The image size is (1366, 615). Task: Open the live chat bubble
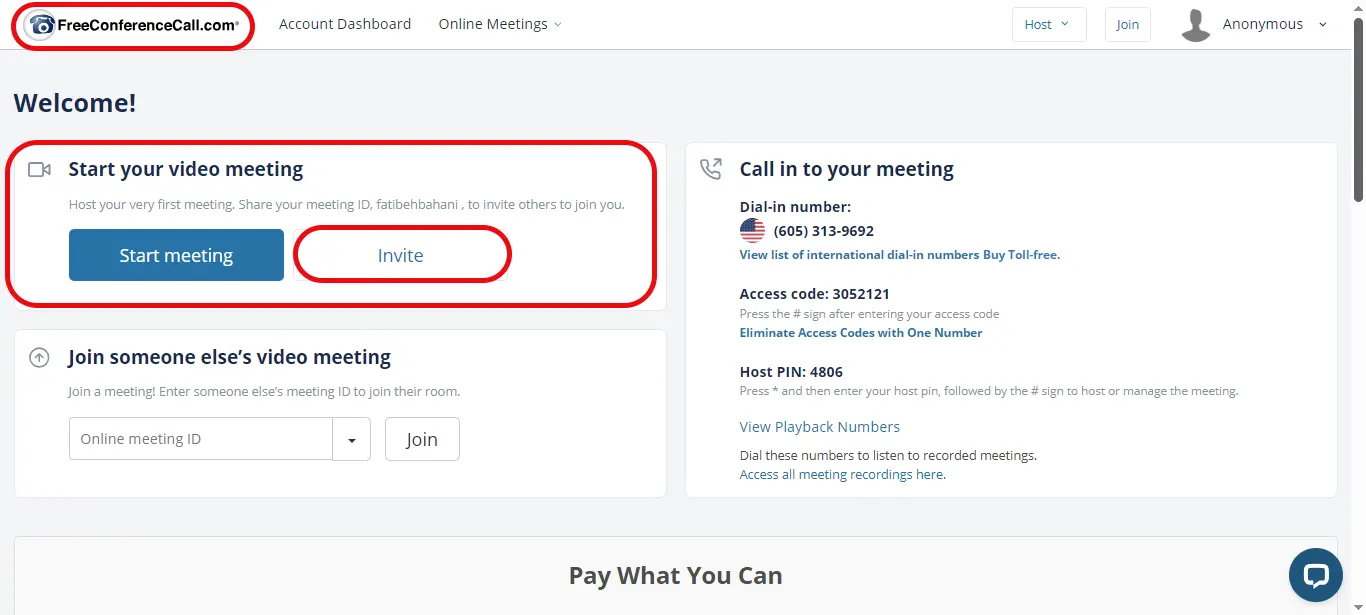pyautogui.click(x=1315, y=575)
